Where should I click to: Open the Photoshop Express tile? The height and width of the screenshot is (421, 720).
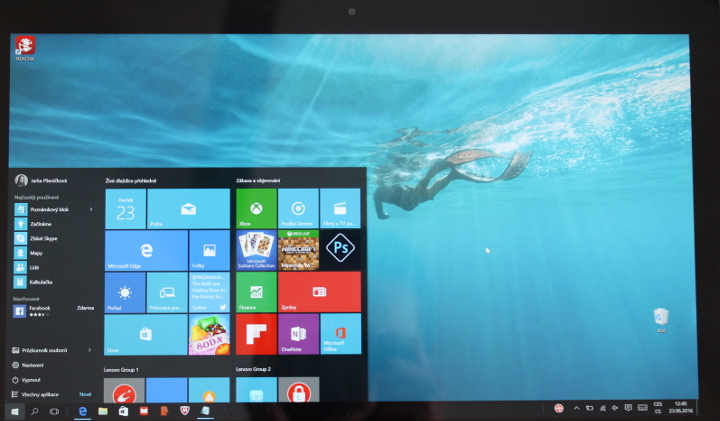tap(340, 250)
